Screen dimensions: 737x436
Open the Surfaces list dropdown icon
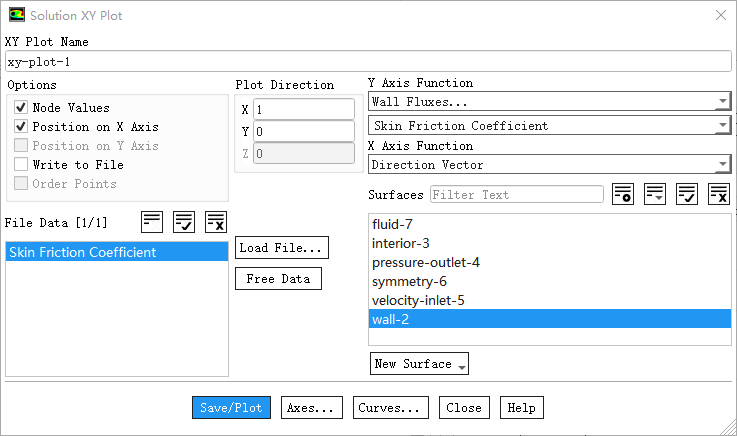[x=655, y=194]
